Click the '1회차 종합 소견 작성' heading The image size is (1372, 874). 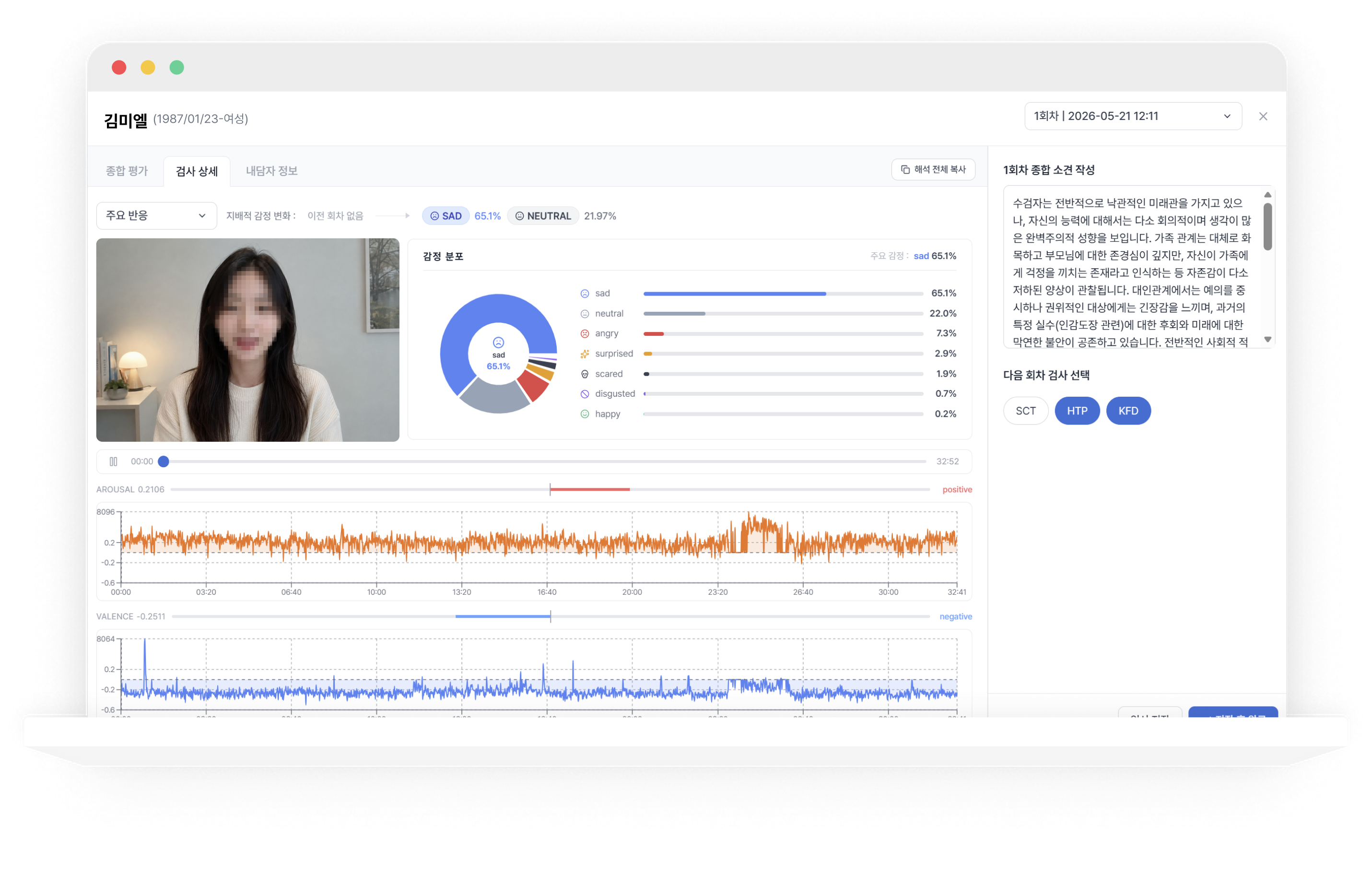[1049, 170]
